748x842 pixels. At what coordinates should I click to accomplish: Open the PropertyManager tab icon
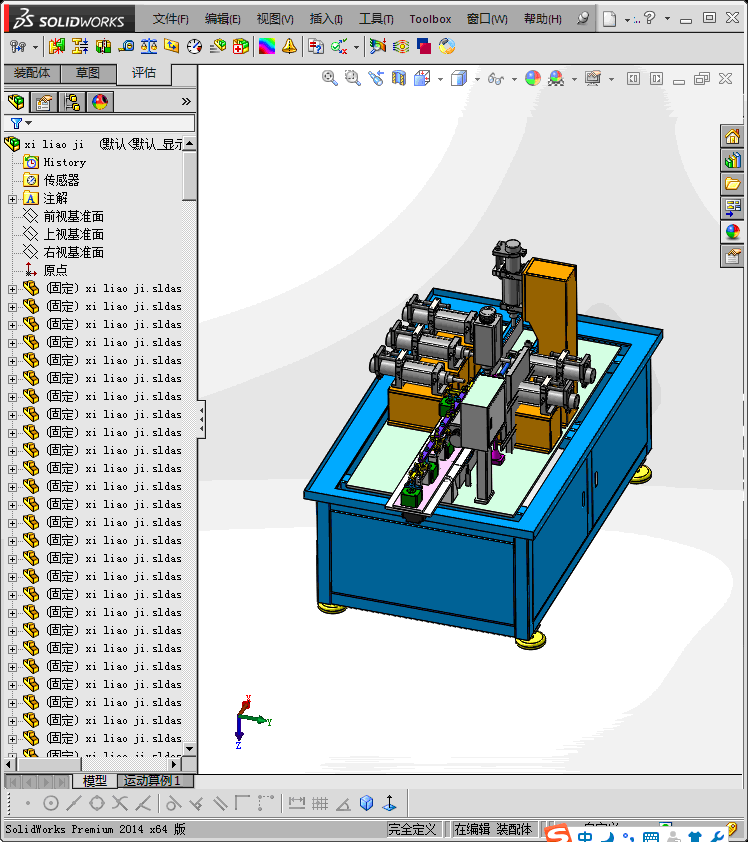coord(44,101)
